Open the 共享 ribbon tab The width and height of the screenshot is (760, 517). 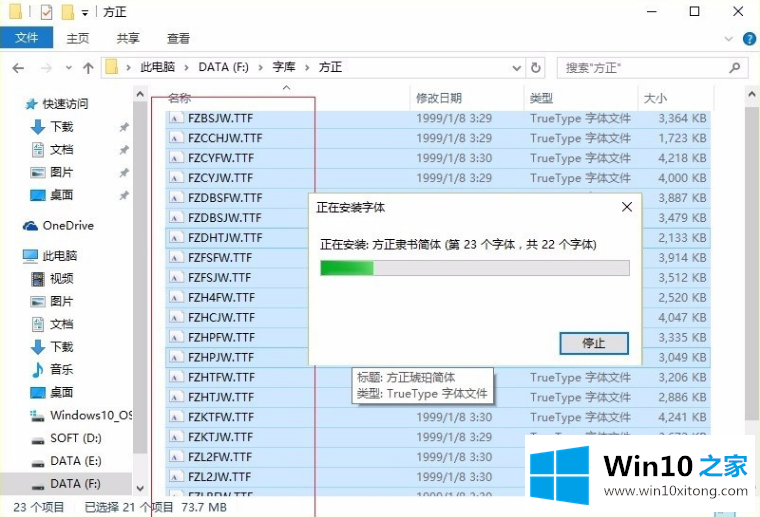click(128, 38)
